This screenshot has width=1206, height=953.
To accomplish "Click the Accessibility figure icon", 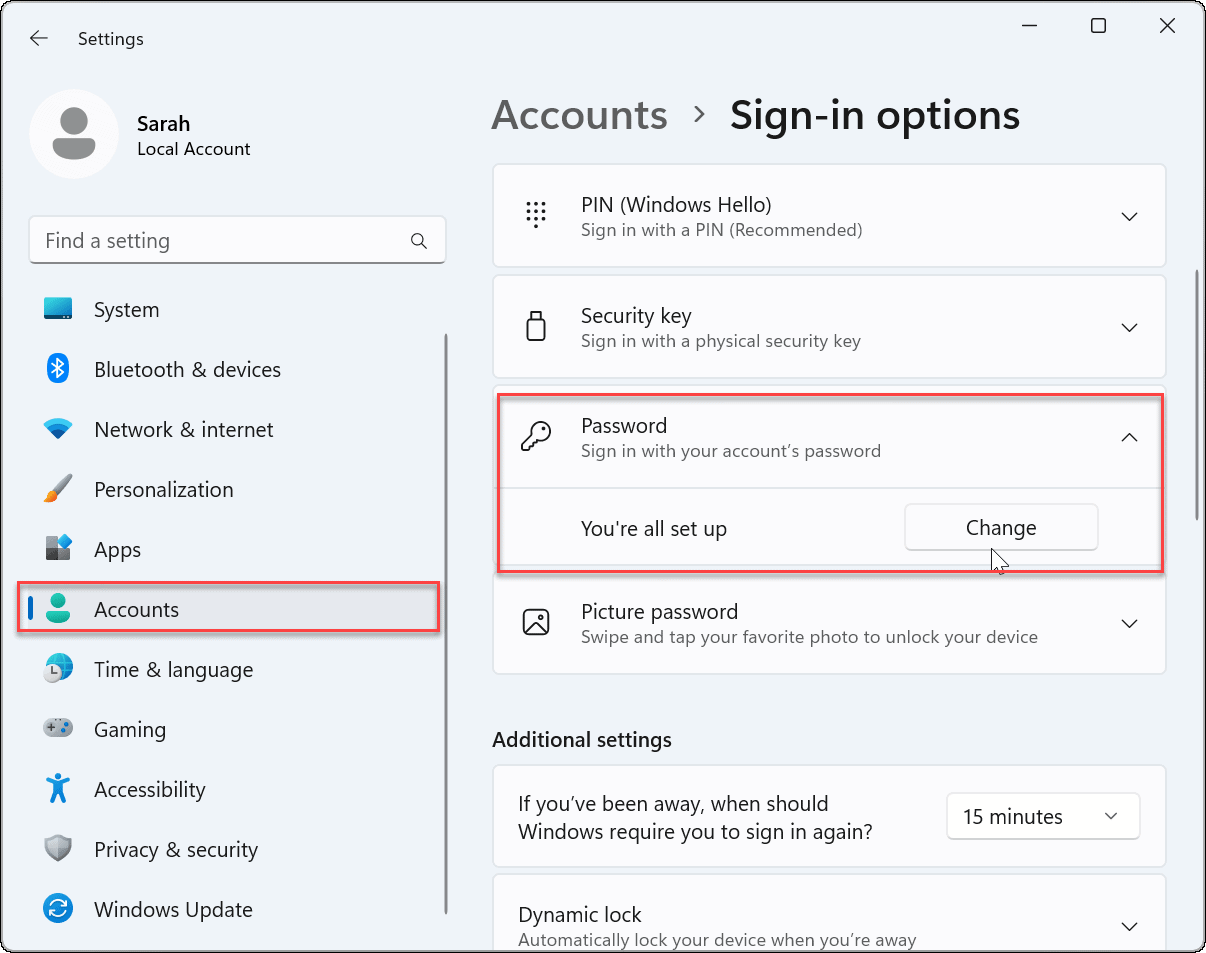I will coord(58,789).
